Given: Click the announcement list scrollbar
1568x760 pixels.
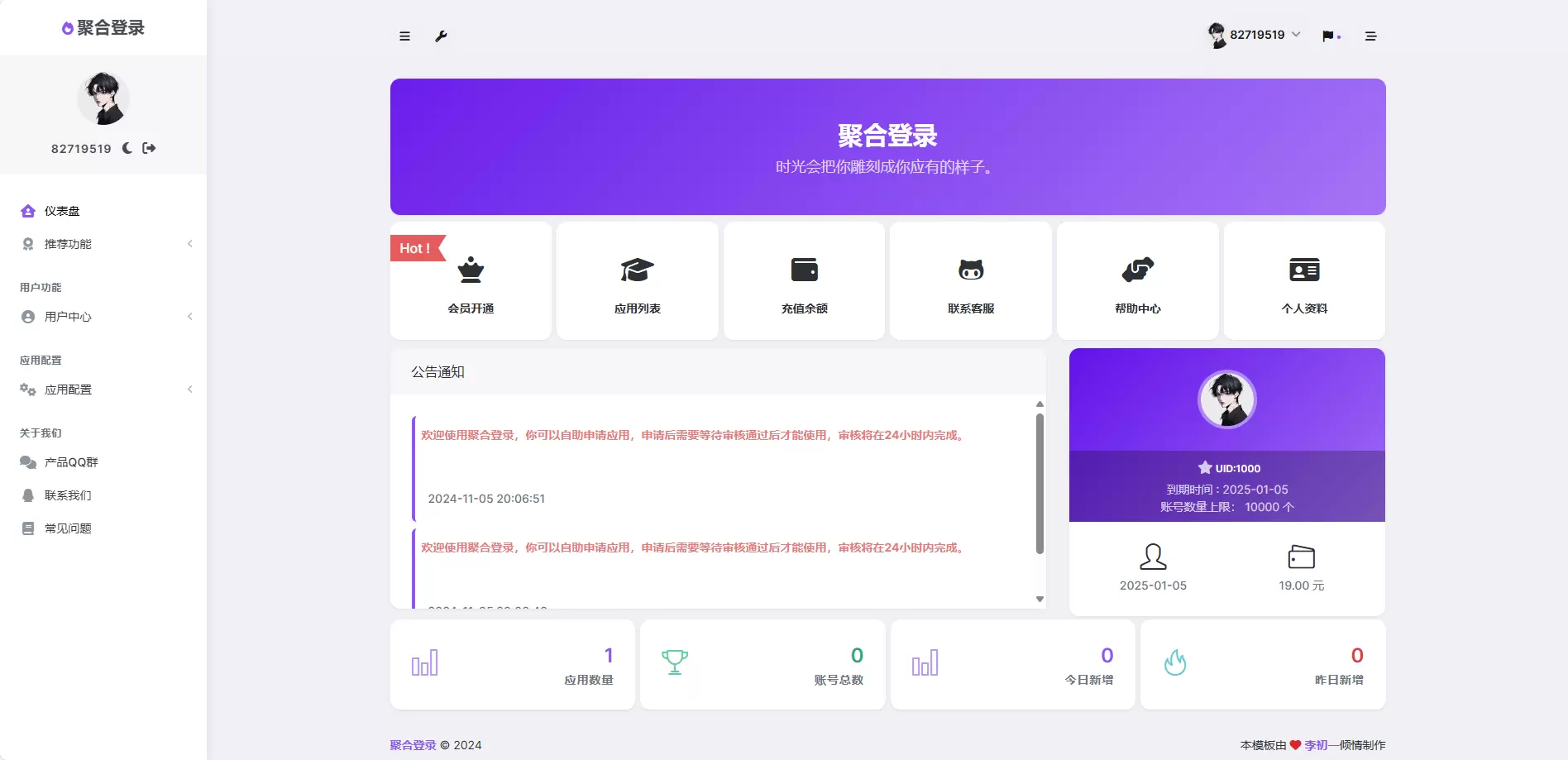Looking at the screenshot, I should click(x=1040, y=484).
